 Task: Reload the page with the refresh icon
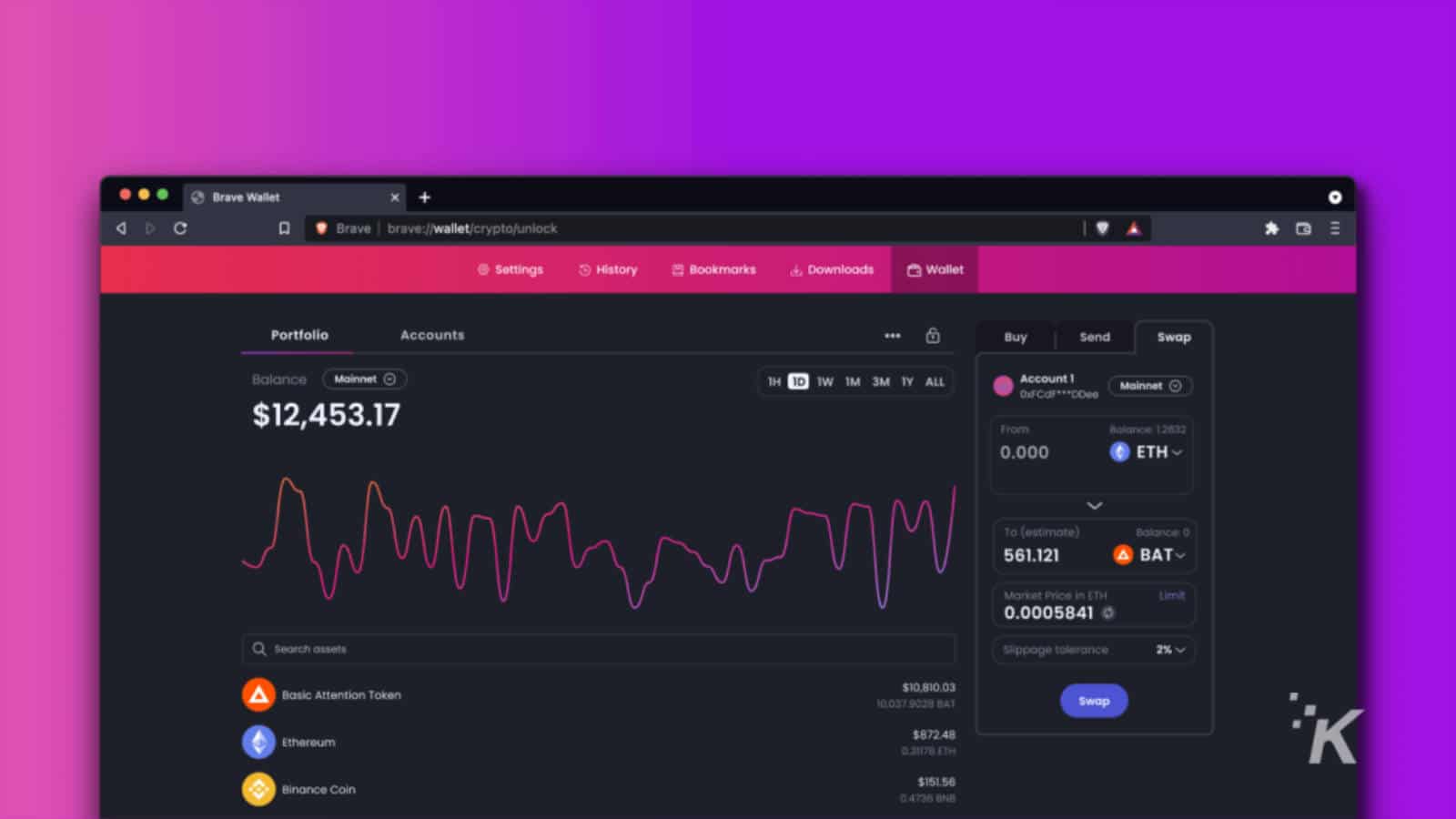(180, 228)
